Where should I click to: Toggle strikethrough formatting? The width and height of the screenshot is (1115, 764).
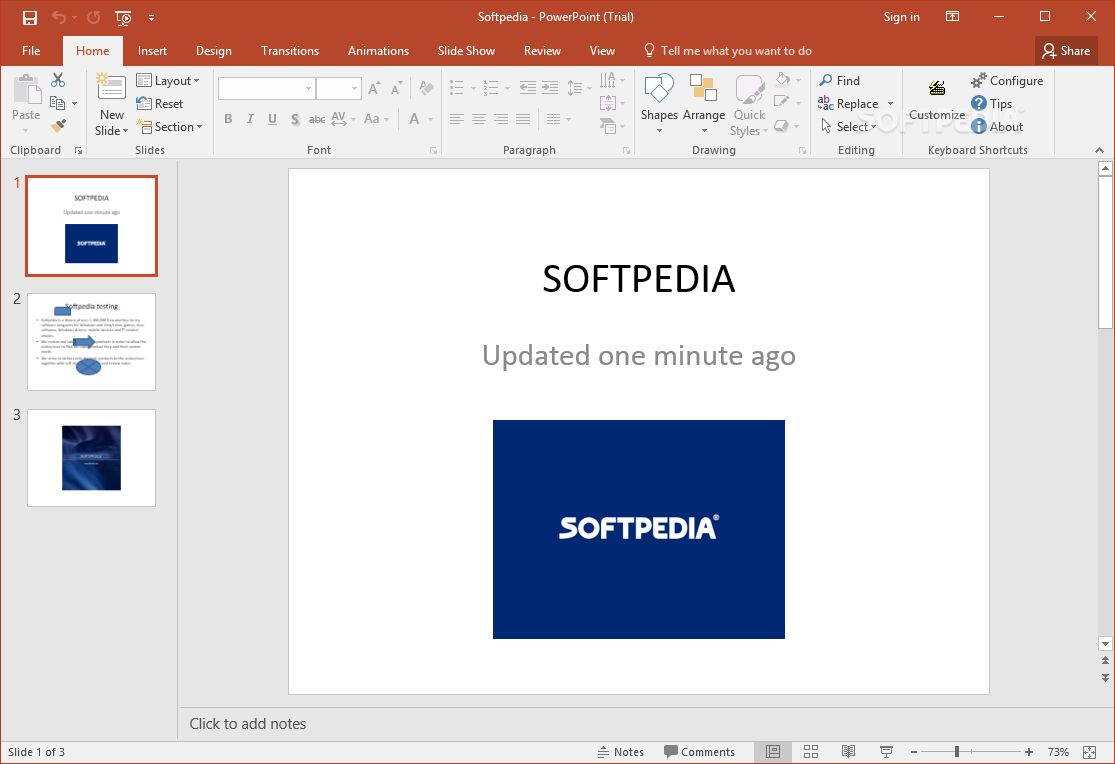click(x=317, y=119)
